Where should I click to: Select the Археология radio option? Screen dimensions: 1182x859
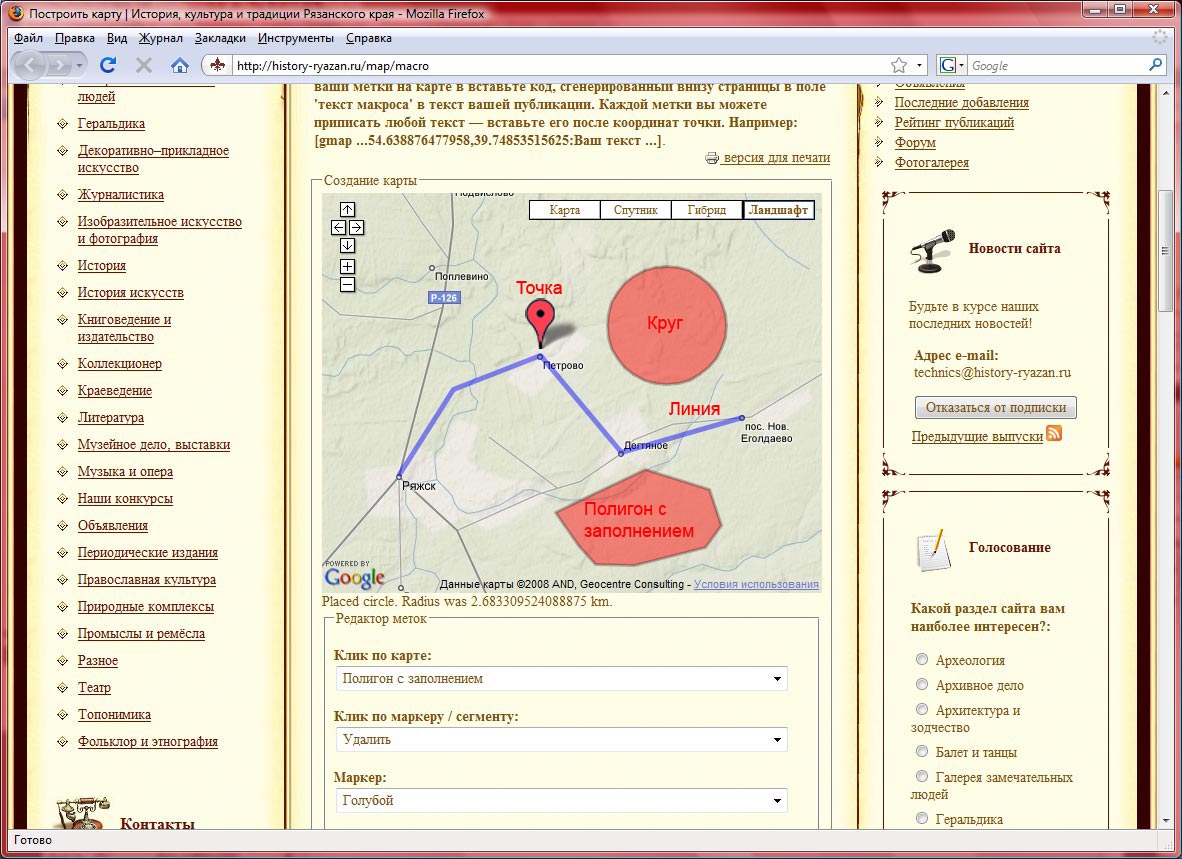[921, 659]
